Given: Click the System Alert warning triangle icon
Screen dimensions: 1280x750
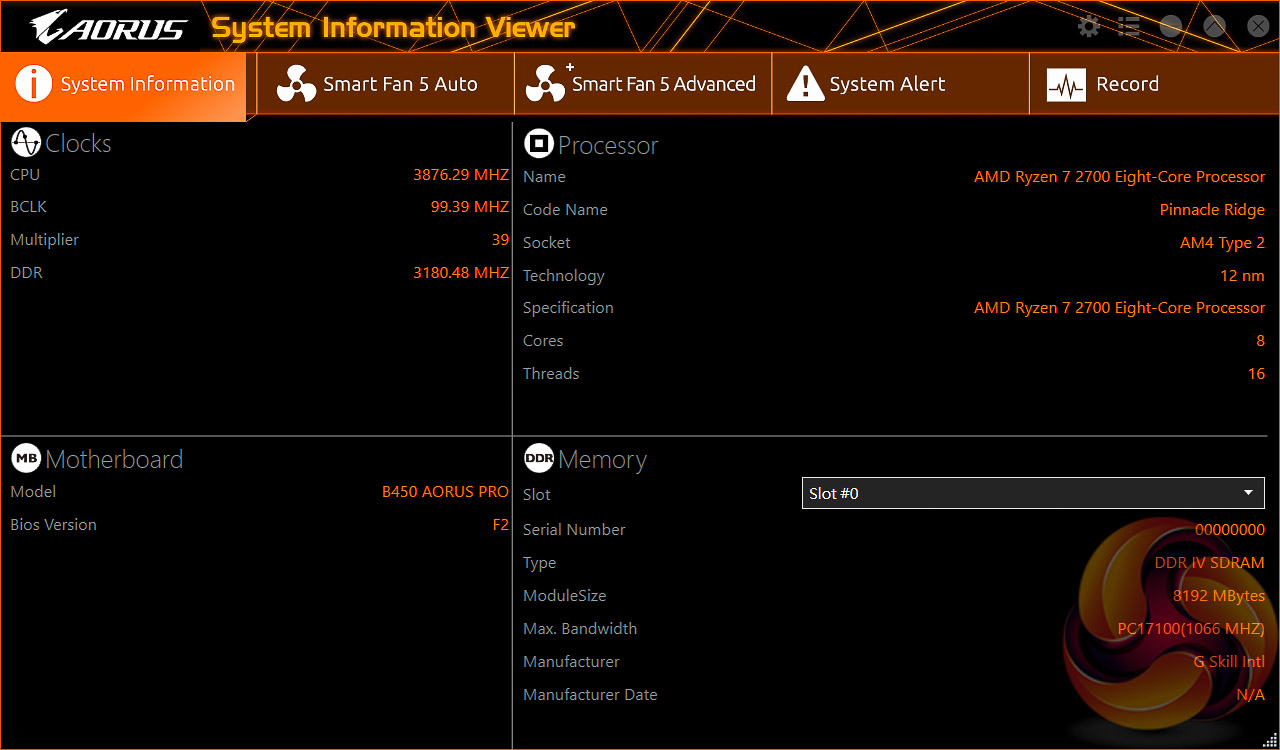Looking at the screenshot, I should 805,85.
